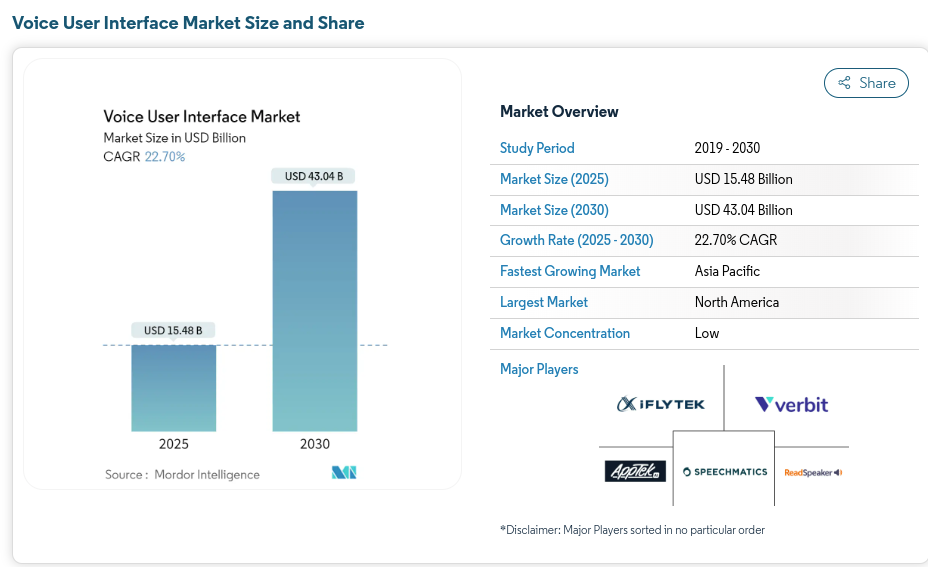
Task: Click the ReadSpeaker logo
Action: pos(812,472)
